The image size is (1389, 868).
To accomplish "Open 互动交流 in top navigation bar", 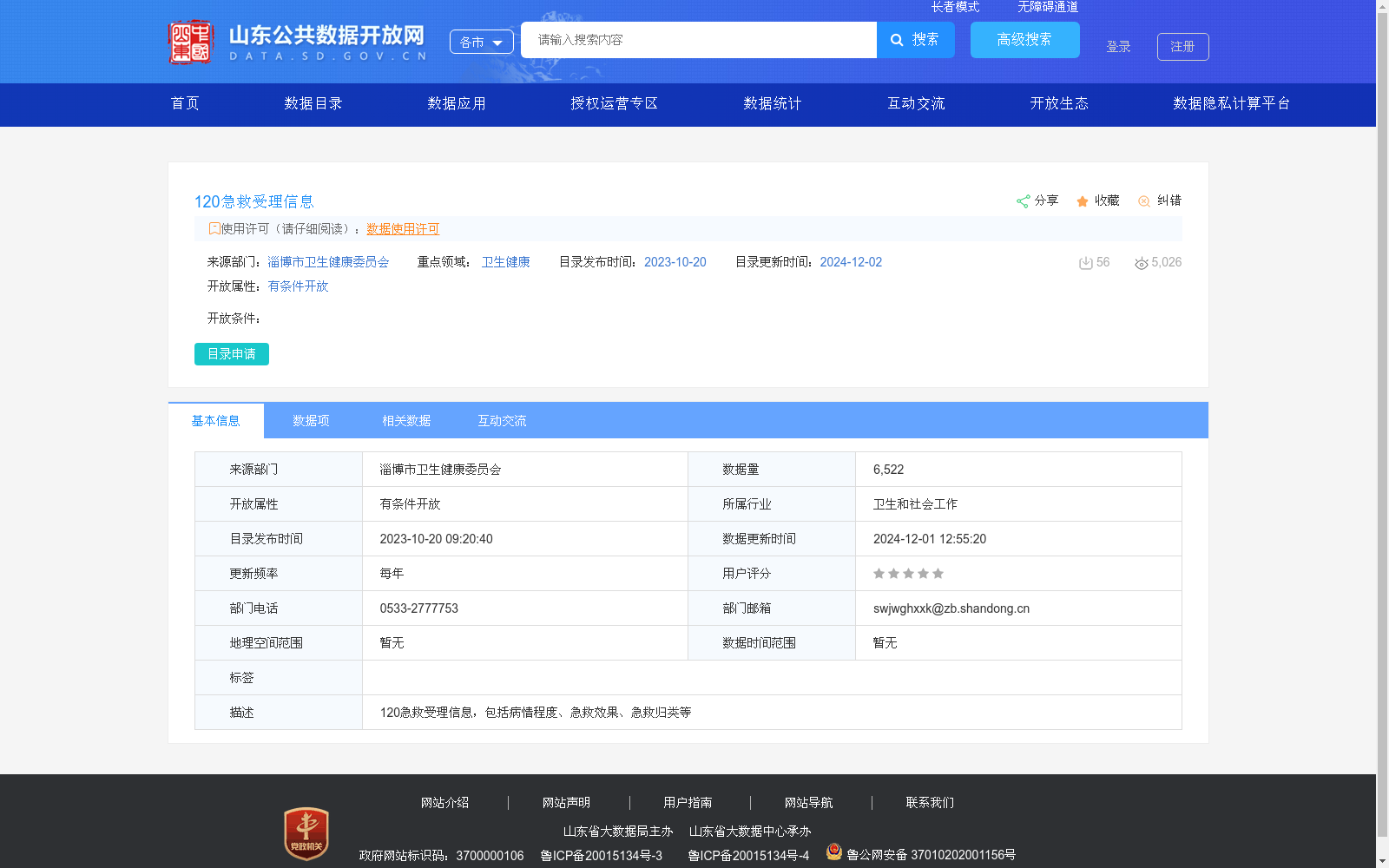I will click(916, 103).
